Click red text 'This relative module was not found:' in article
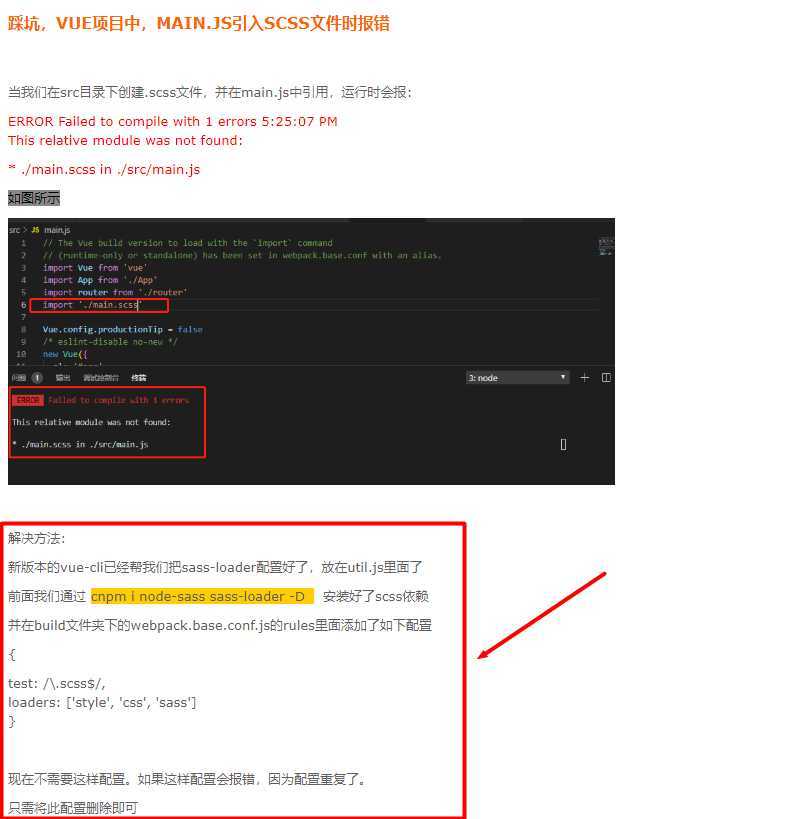Image resolution: width=791 pixels, height=819 pixels. pyautogui.click(x=125, y=141)
